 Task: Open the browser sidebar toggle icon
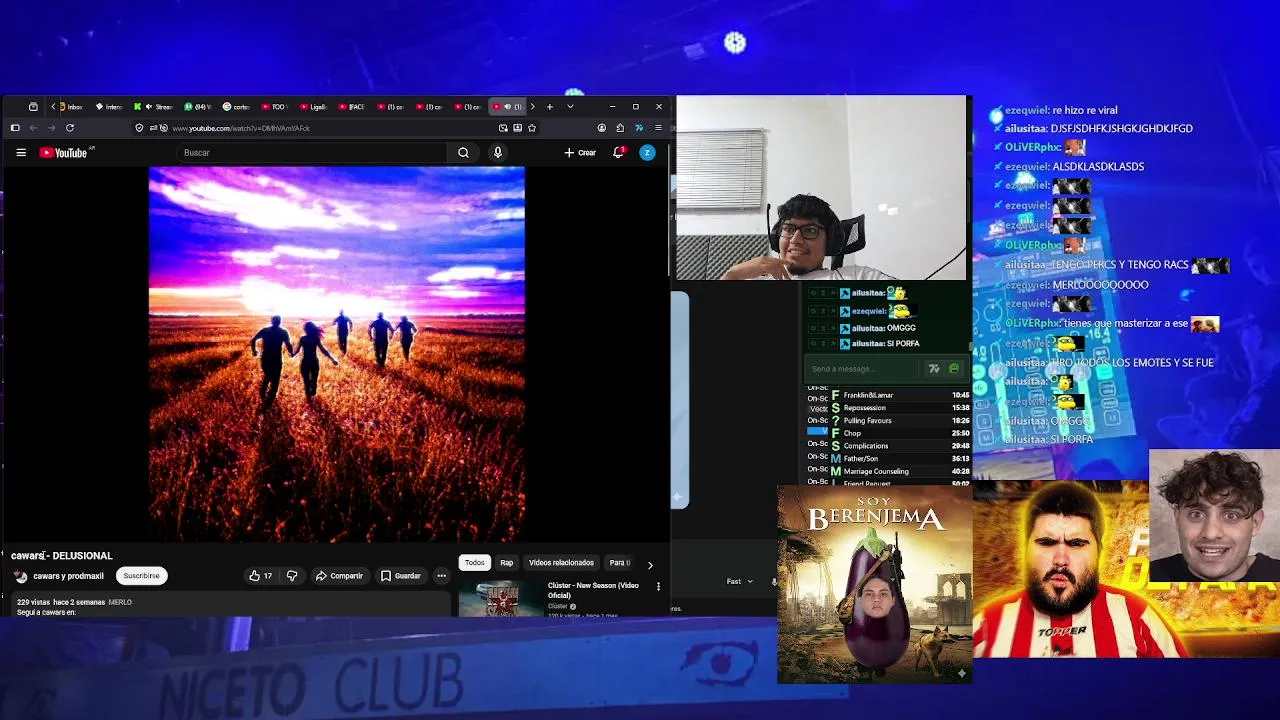(15, 128)
